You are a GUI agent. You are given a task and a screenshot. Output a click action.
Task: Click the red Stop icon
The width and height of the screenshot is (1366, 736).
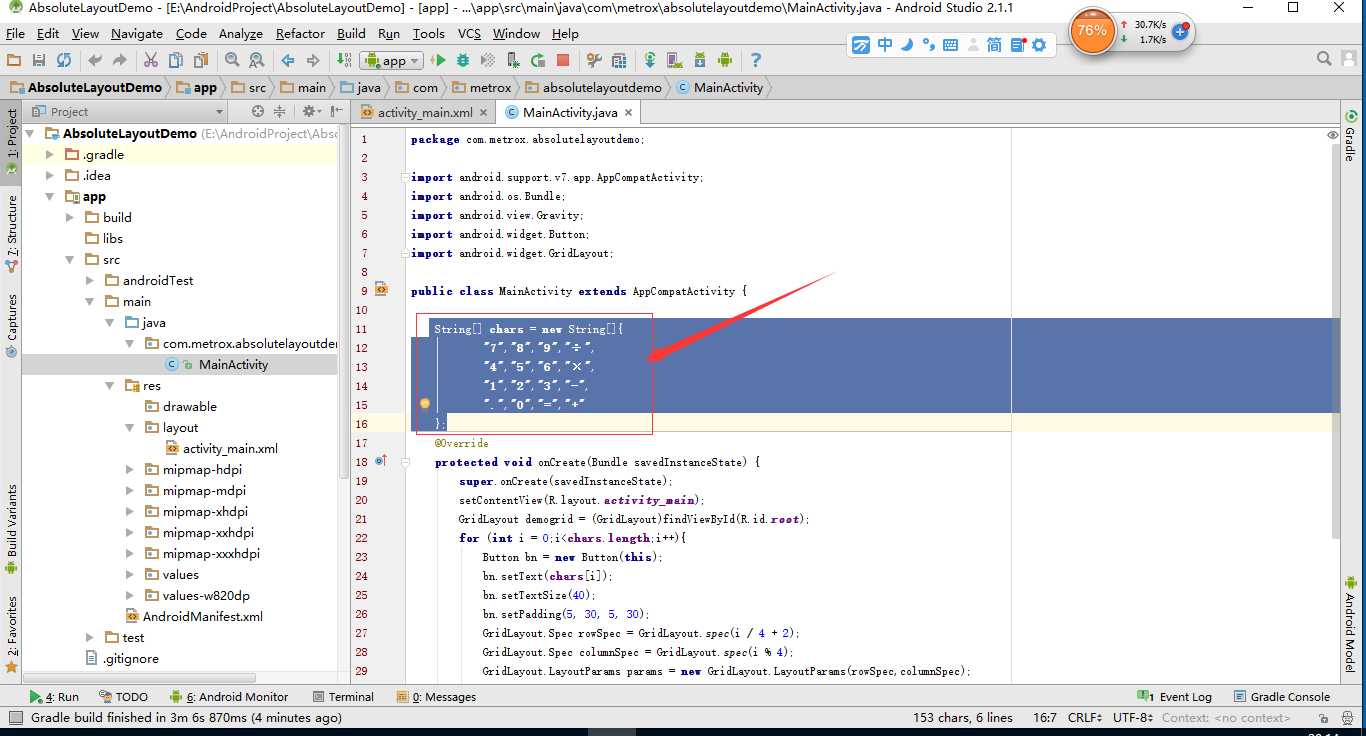563,61
